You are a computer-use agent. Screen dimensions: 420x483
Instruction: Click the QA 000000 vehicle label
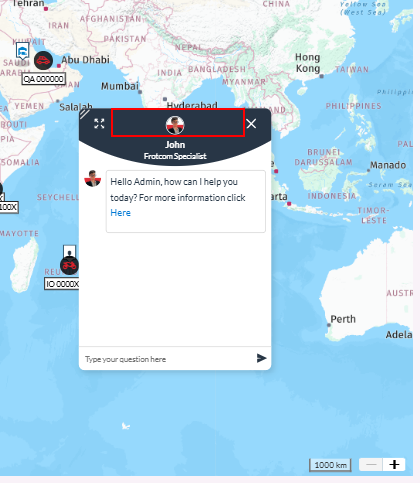click(x=43, y=79)
